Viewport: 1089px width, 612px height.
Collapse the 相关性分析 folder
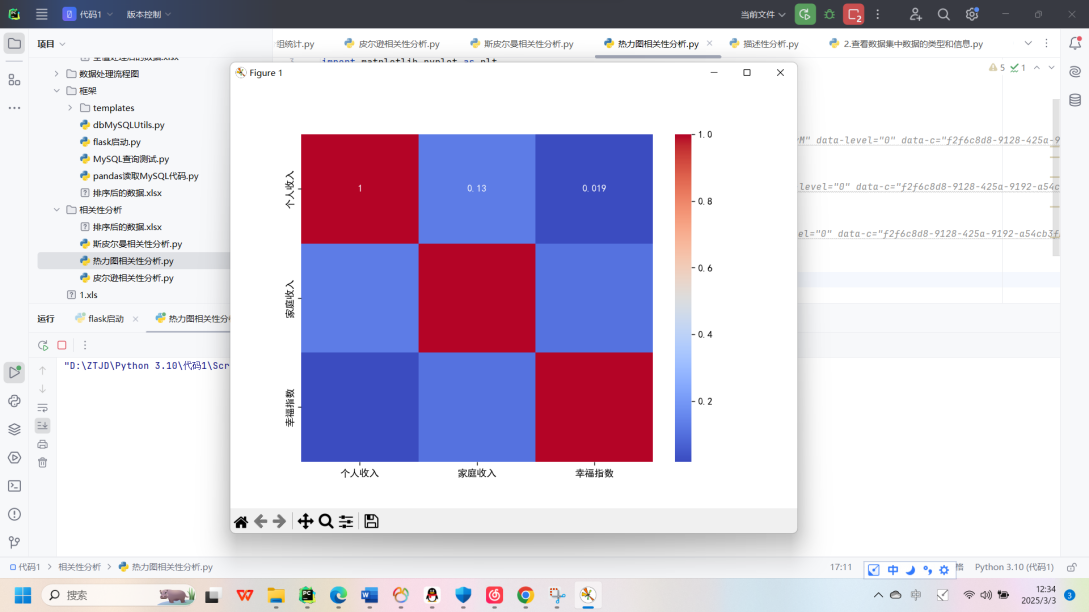click(x=57, y=210)
